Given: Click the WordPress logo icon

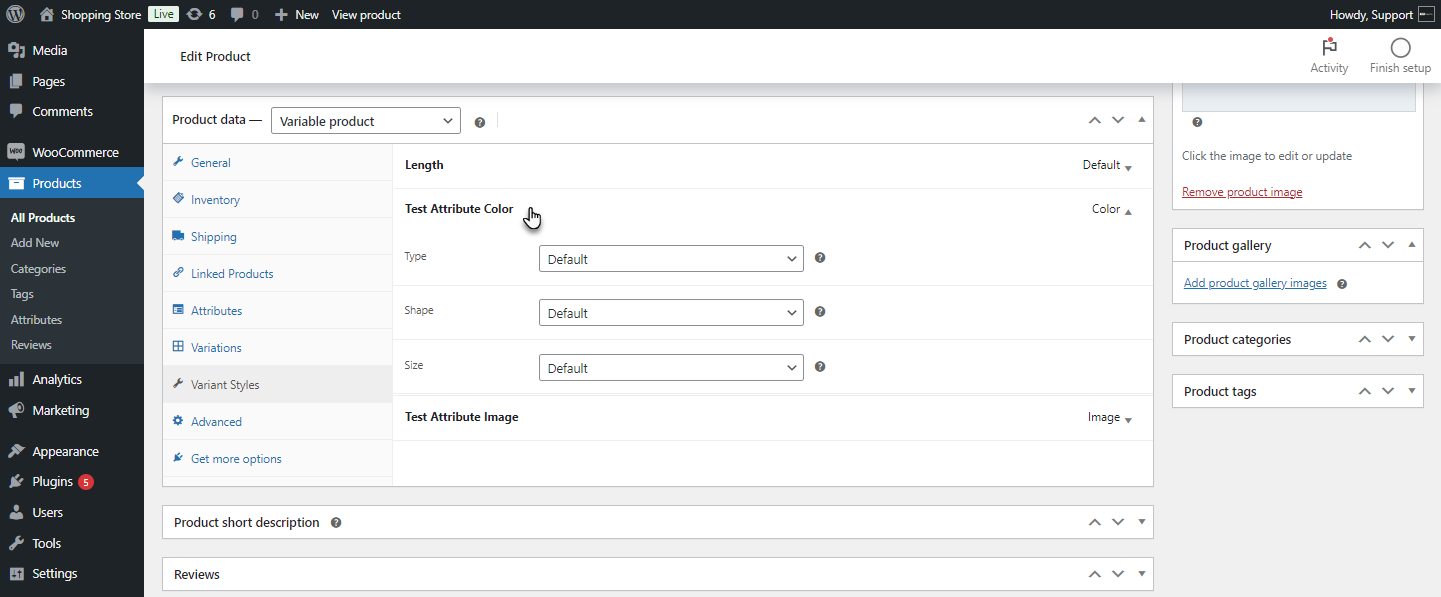Looking at the screenshot, I should tap(15, 15).
